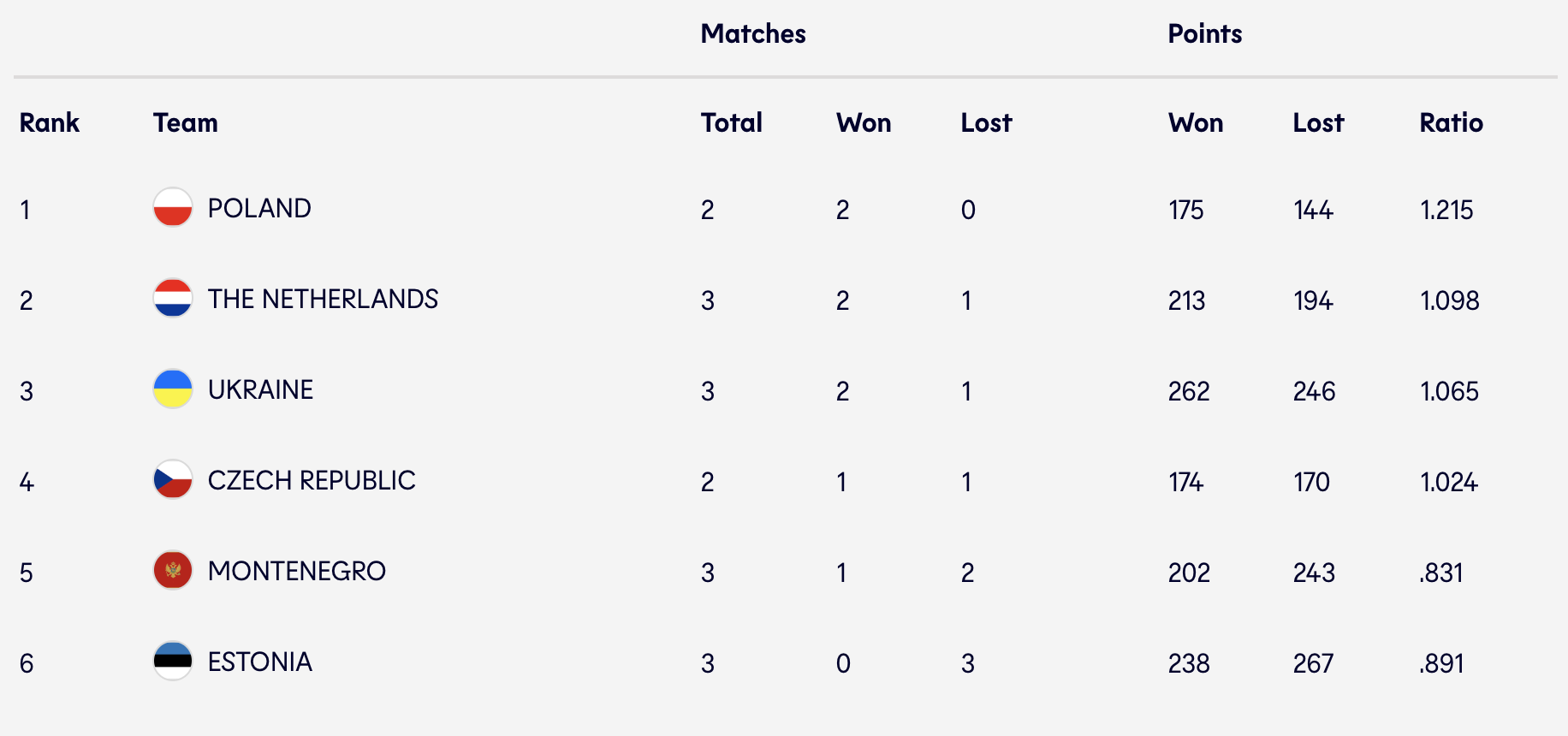Select the UKRAINE team name
Viewport: 1568px width, 736px height.
click(x=260, y=390)
